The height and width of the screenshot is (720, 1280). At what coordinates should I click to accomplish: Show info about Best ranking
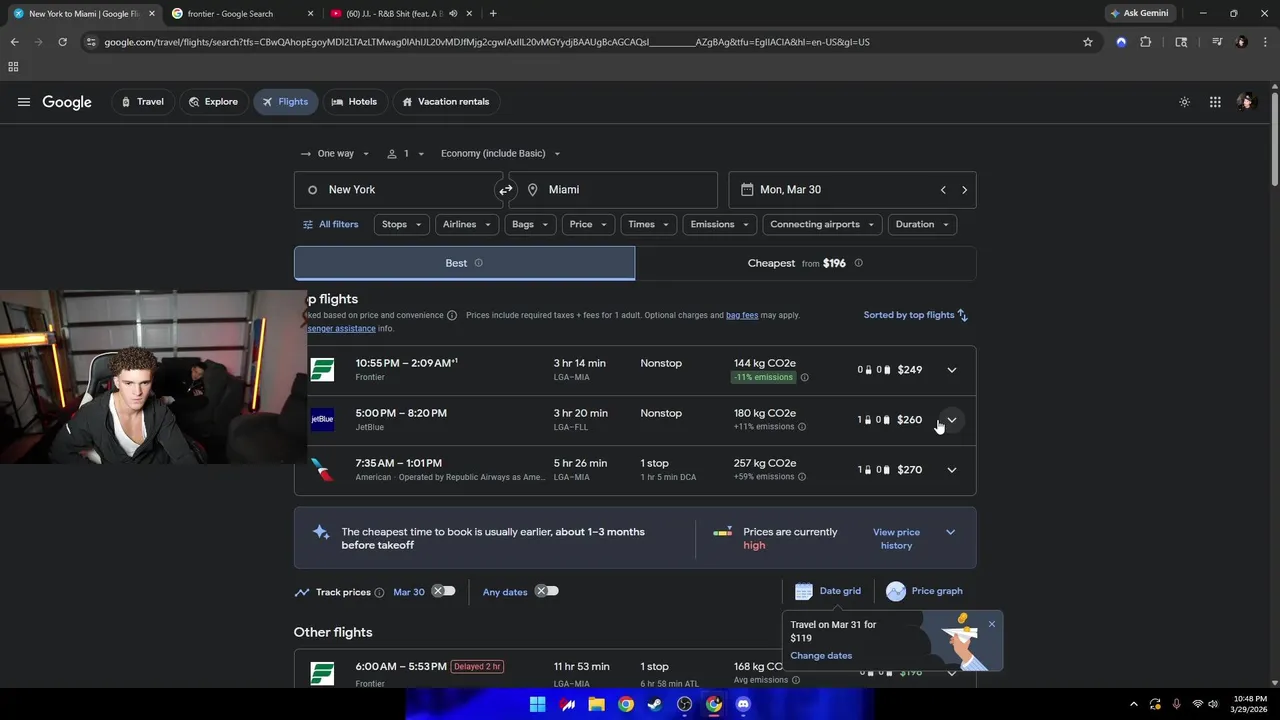(478, 263)
